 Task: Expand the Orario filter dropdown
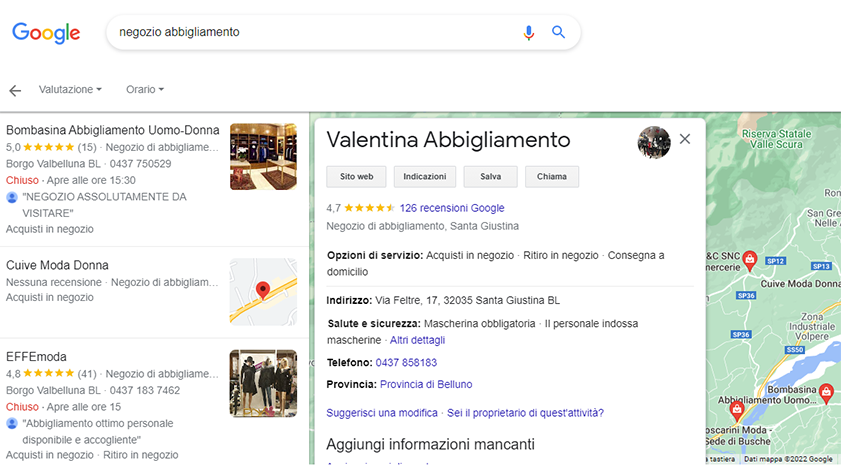click(145, 90)
